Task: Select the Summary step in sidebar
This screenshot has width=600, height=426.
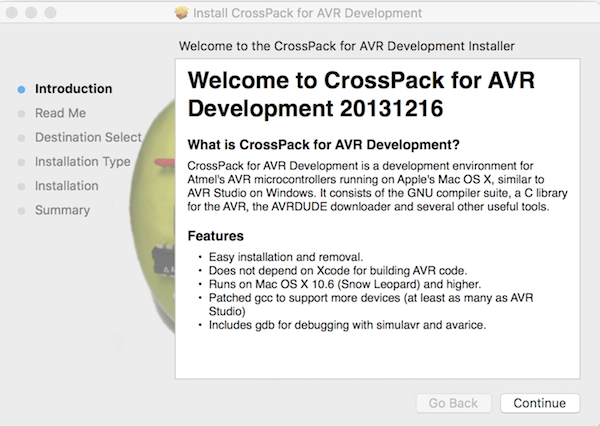Action: (62, 210)
